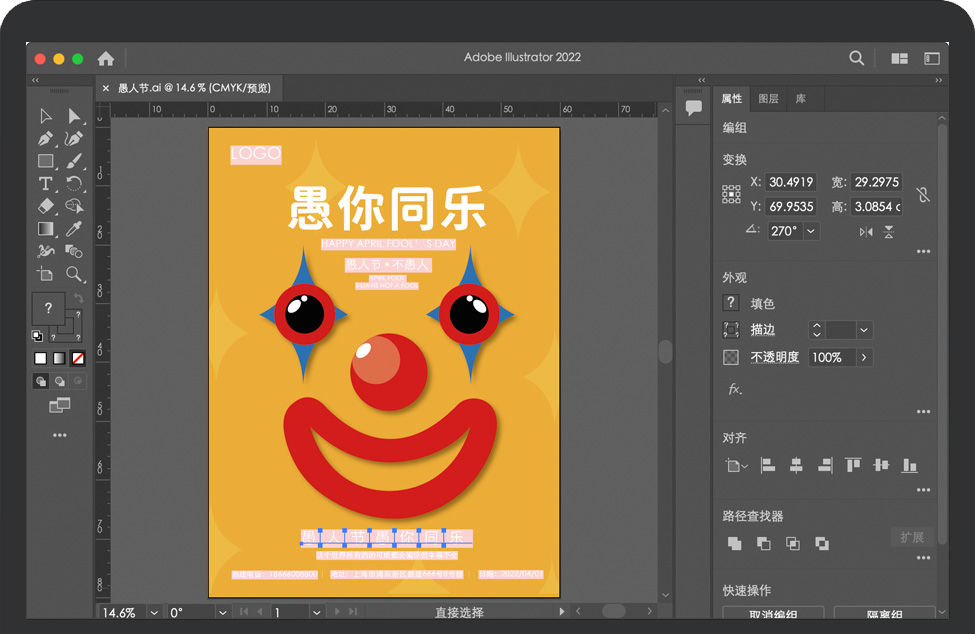This screenshot has width=975, height=634.
Task: Set paint to None in toolbar
Action: pyautogui.click(x=77, y=358)
